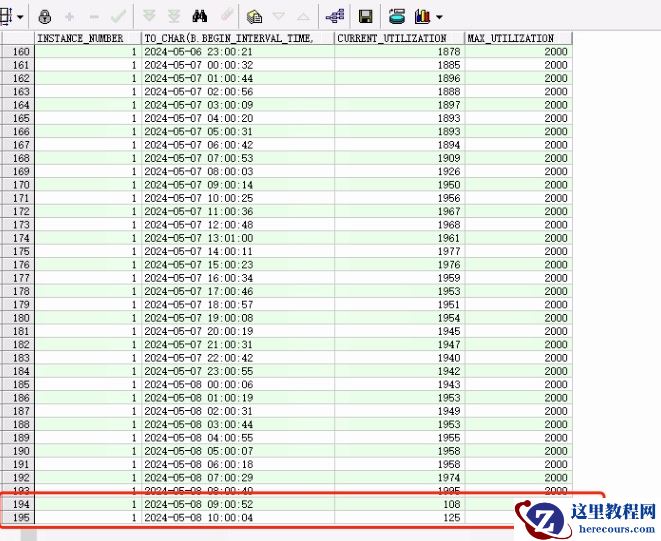
Task: Click timestamp cell 2024-05-06 23:00:21
Action: point(238,51)
